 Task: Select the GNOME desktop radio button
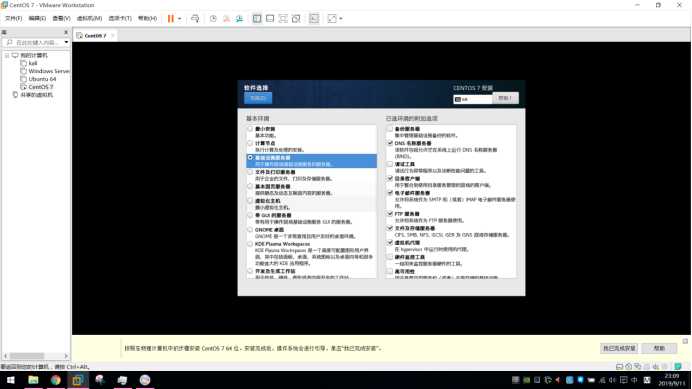250,230
